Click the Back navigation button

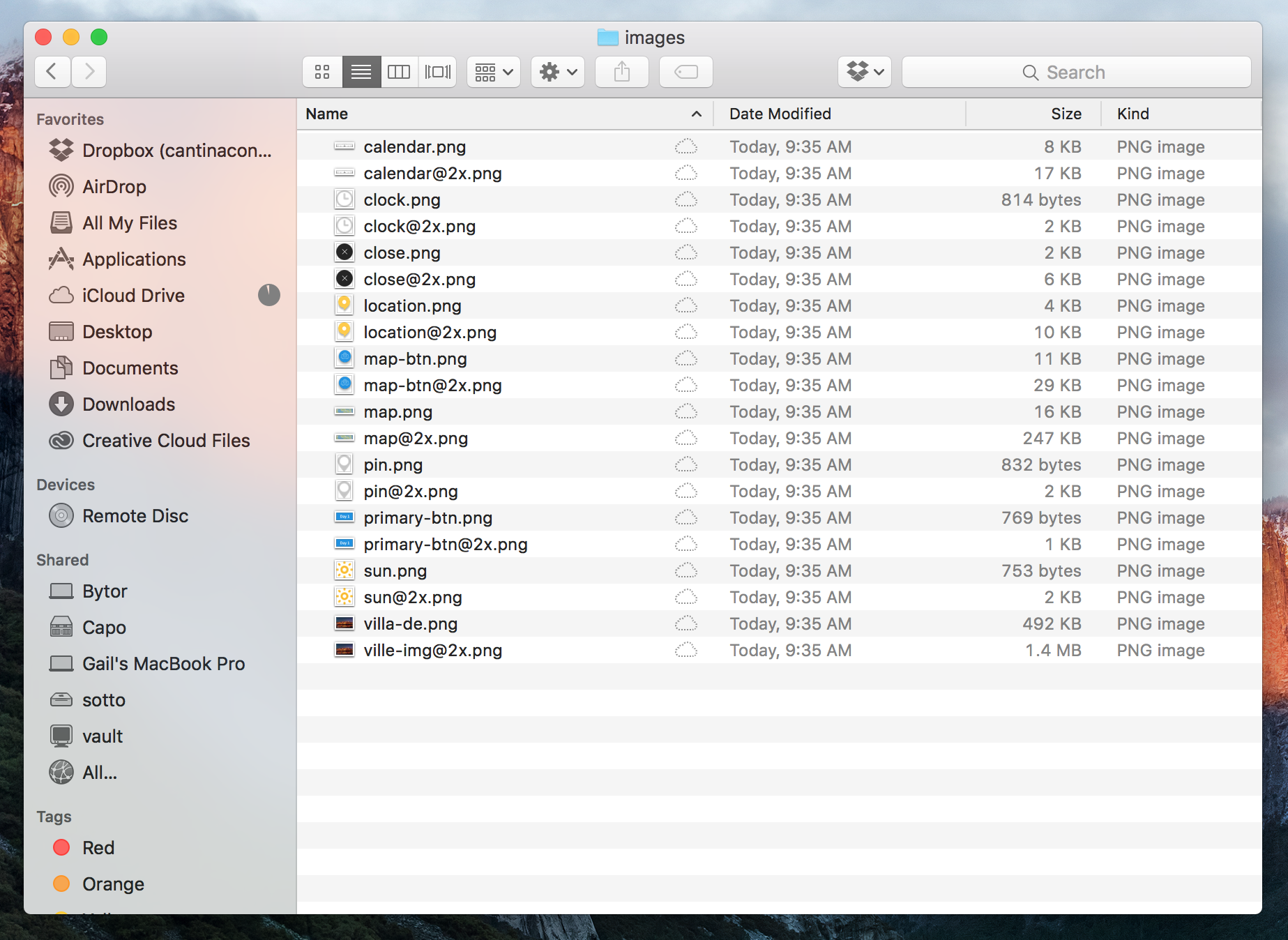[x=52, y=72]
